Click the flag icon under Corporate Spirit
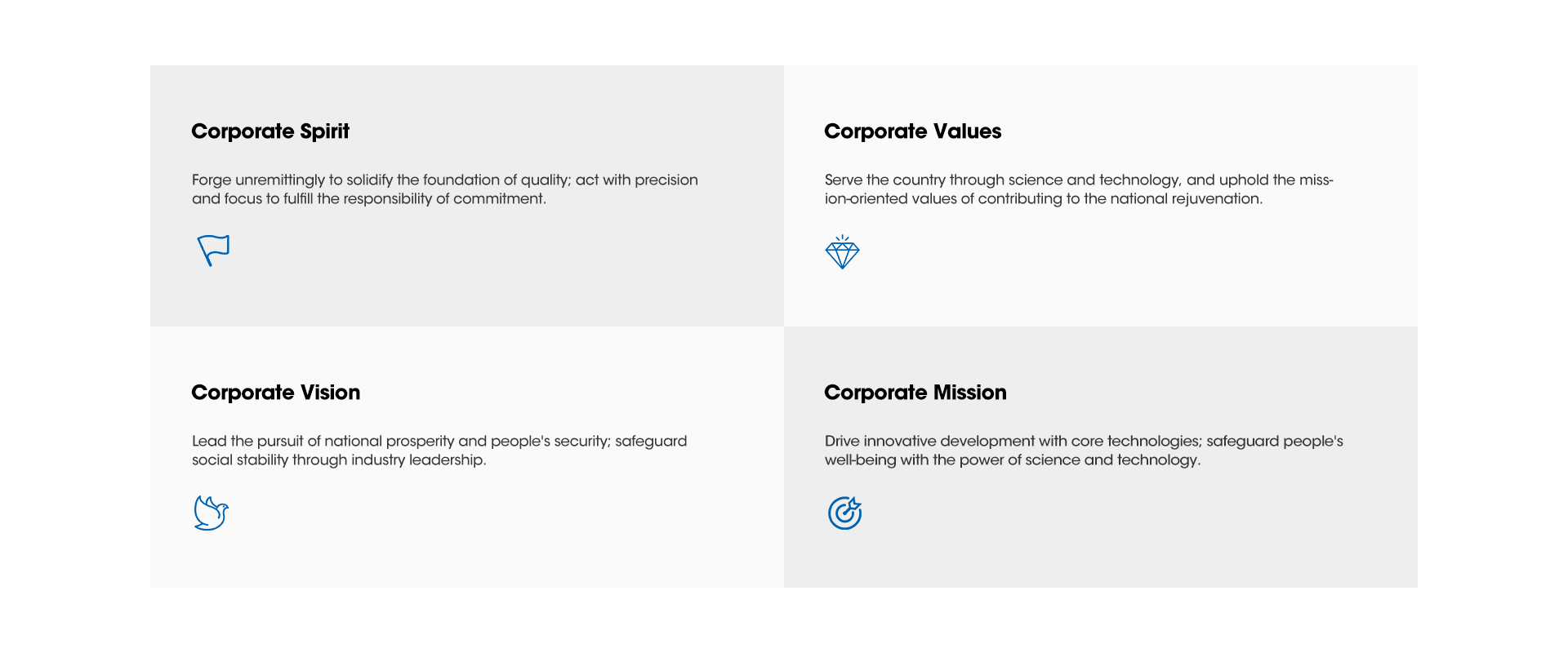Screen dimensions: 1568x653 (213, 250)
